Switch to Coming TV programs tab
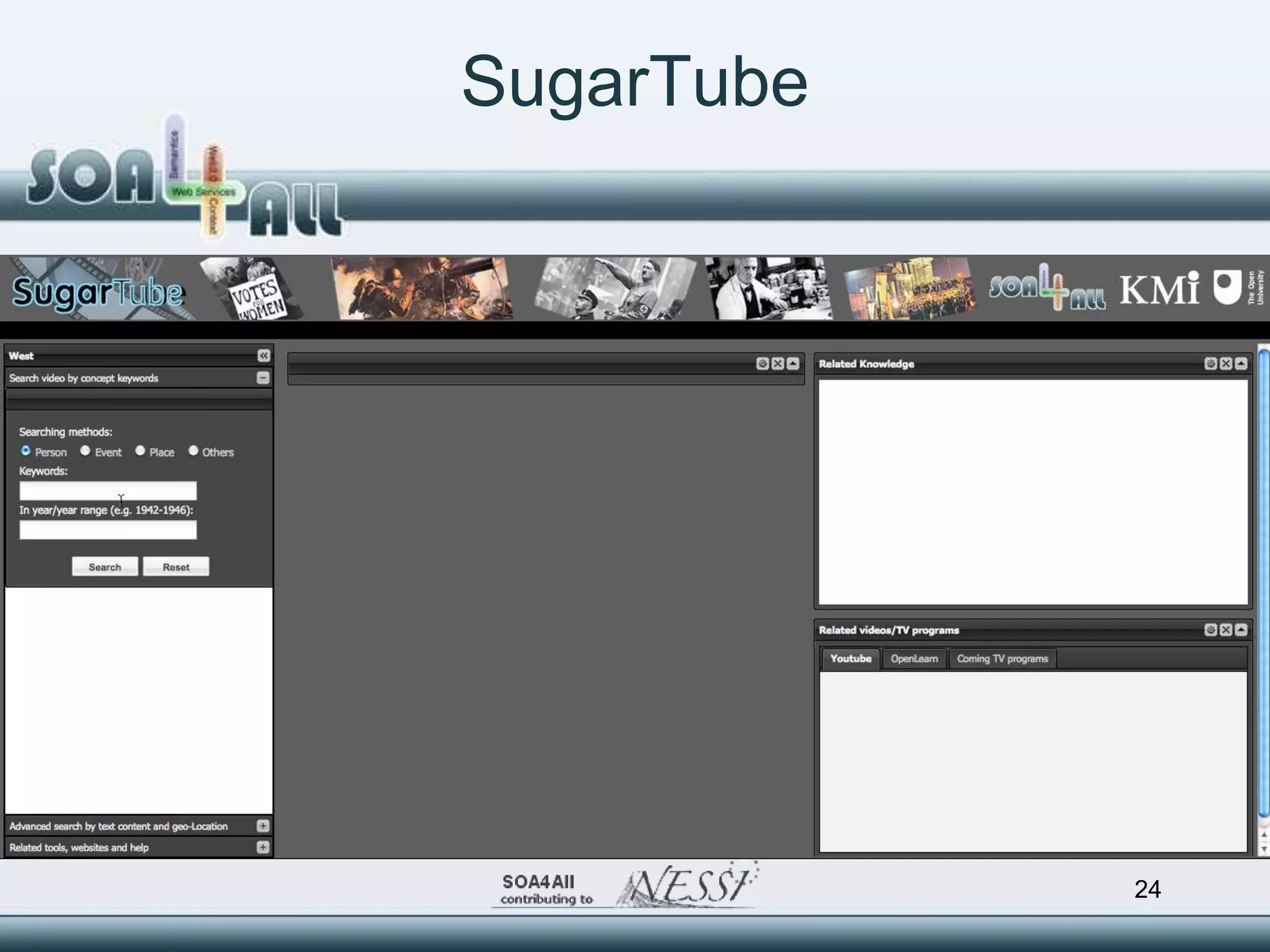 (x=1002, y=658)
